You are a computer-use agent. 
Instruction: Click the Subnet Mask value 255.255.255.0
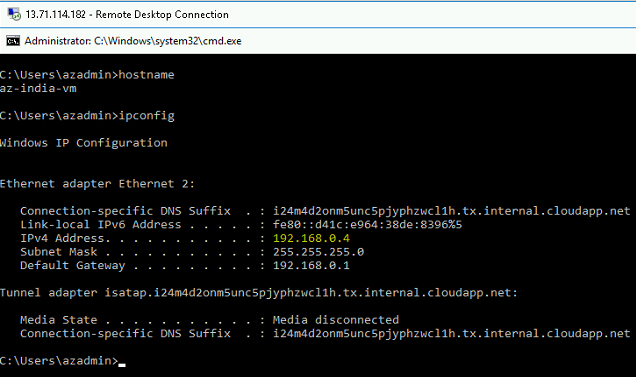click(x=318, y=252)
